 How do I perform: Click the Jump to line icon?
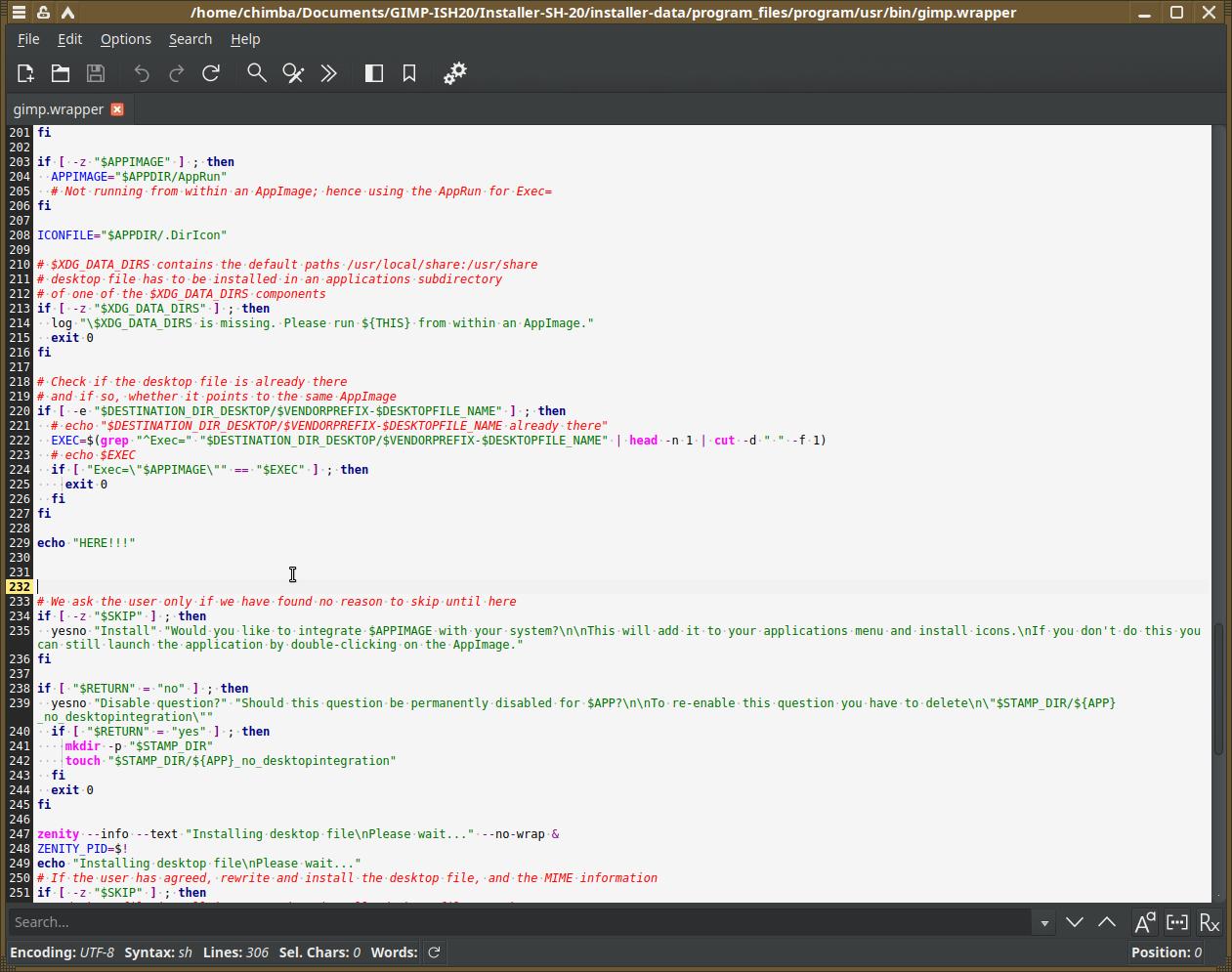(329, 73)
